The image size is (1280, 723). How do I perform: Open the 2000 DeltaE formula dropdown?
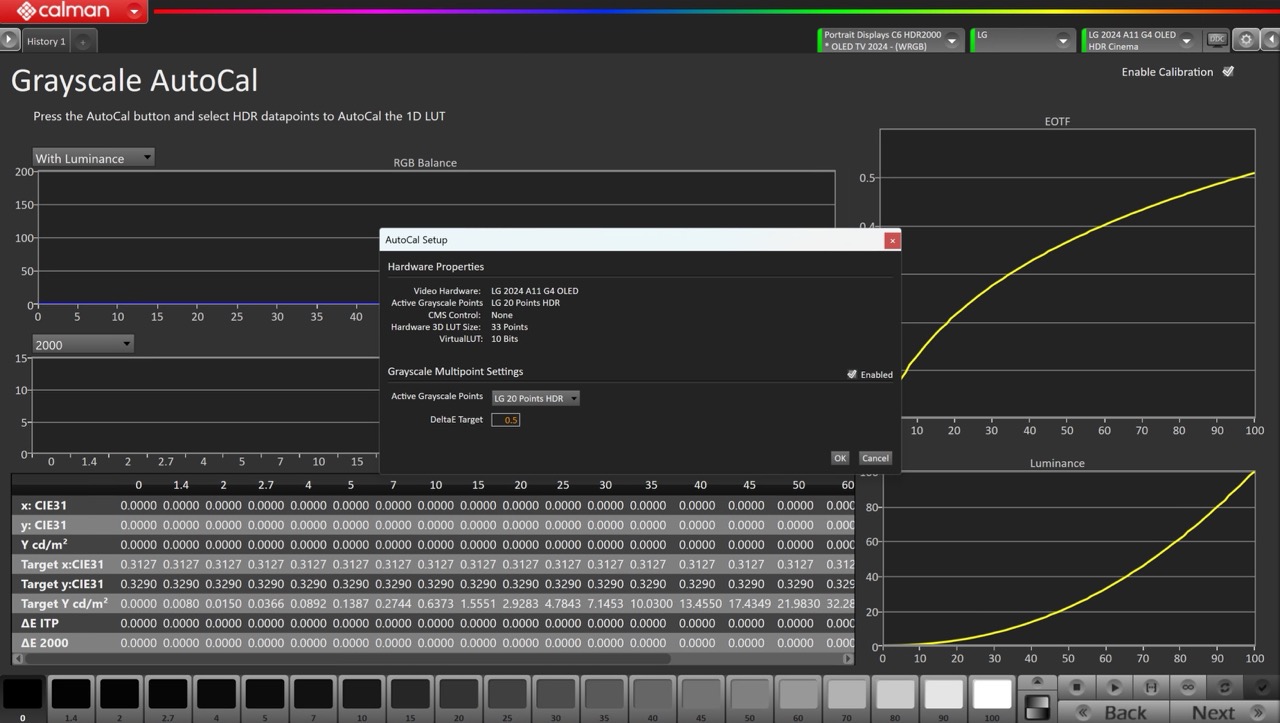click(x=83, y=344)
